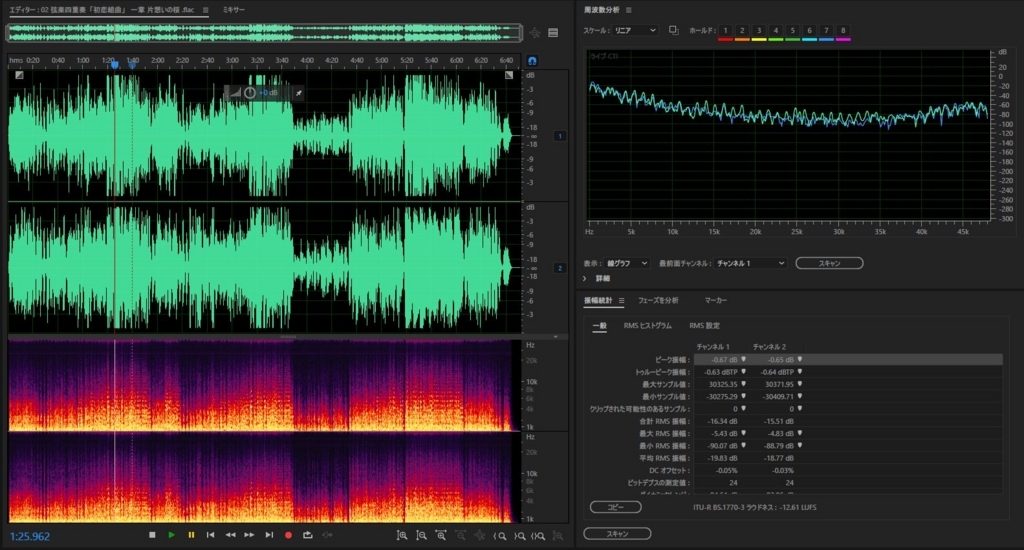This screenshot has width=1024, height=550.
Task: Toggle Hold button 1
Action: click(x=725, y=31)
